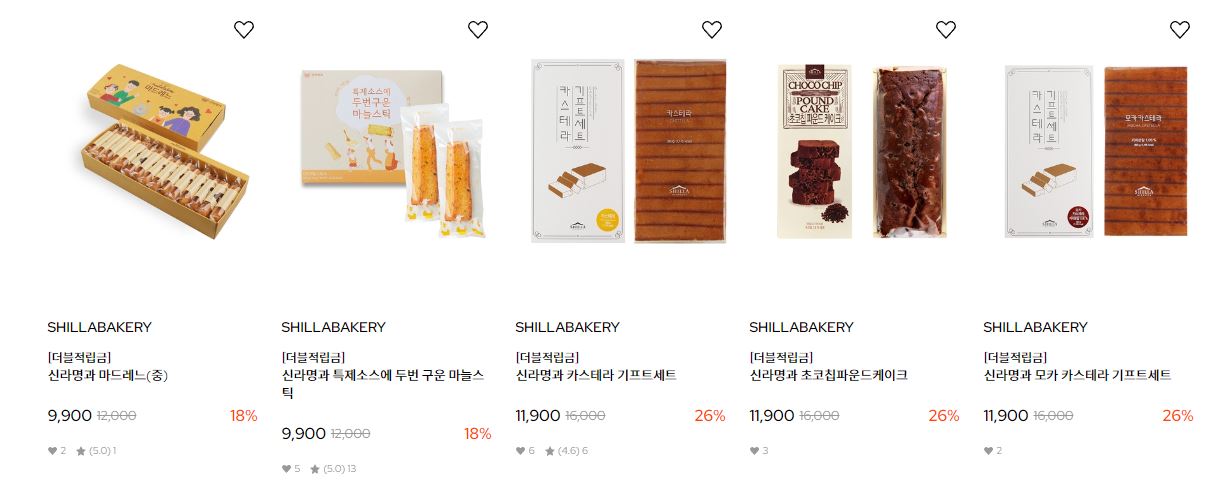Toggle wishlist heart on the garlic stick product

tap(478, 30)
